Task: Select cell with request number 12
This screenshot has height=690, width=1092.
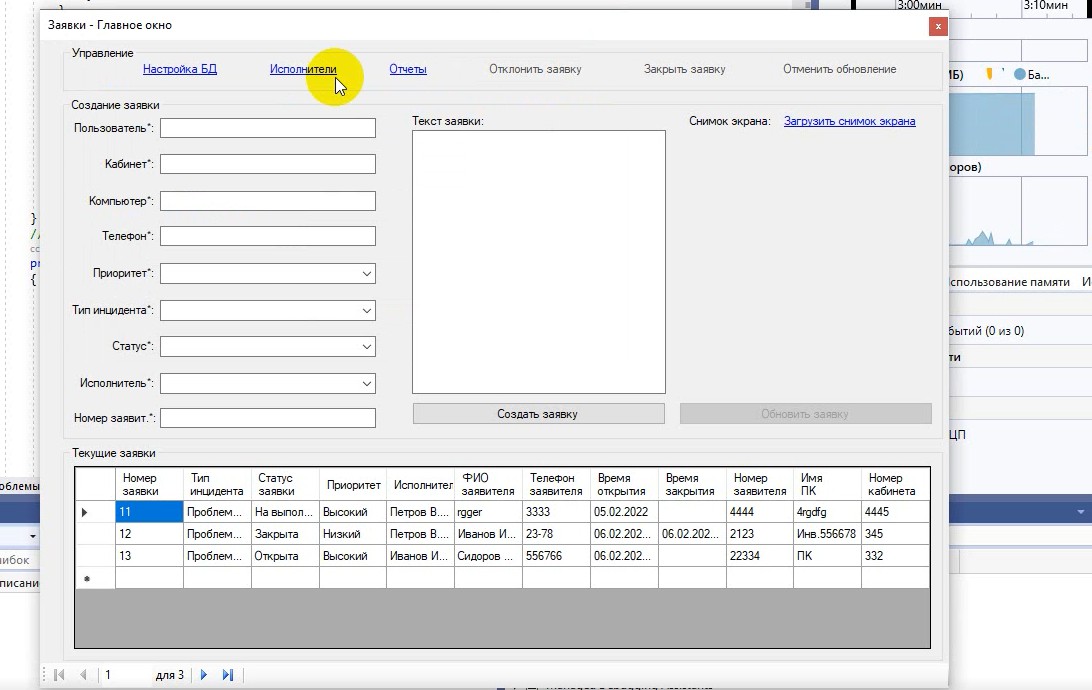Action: 149,534
